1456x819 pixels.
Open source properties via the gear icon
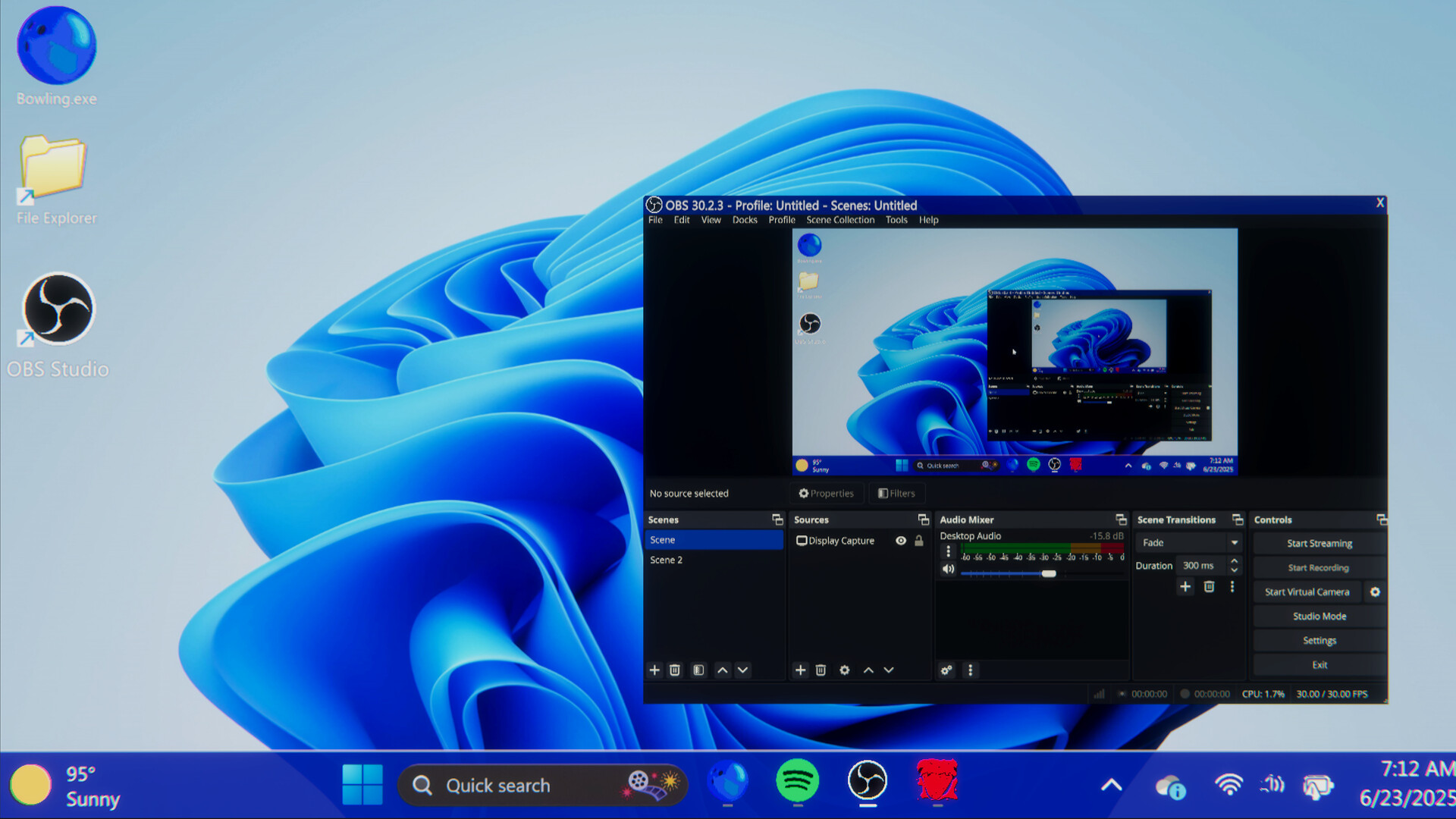(845, 670)
